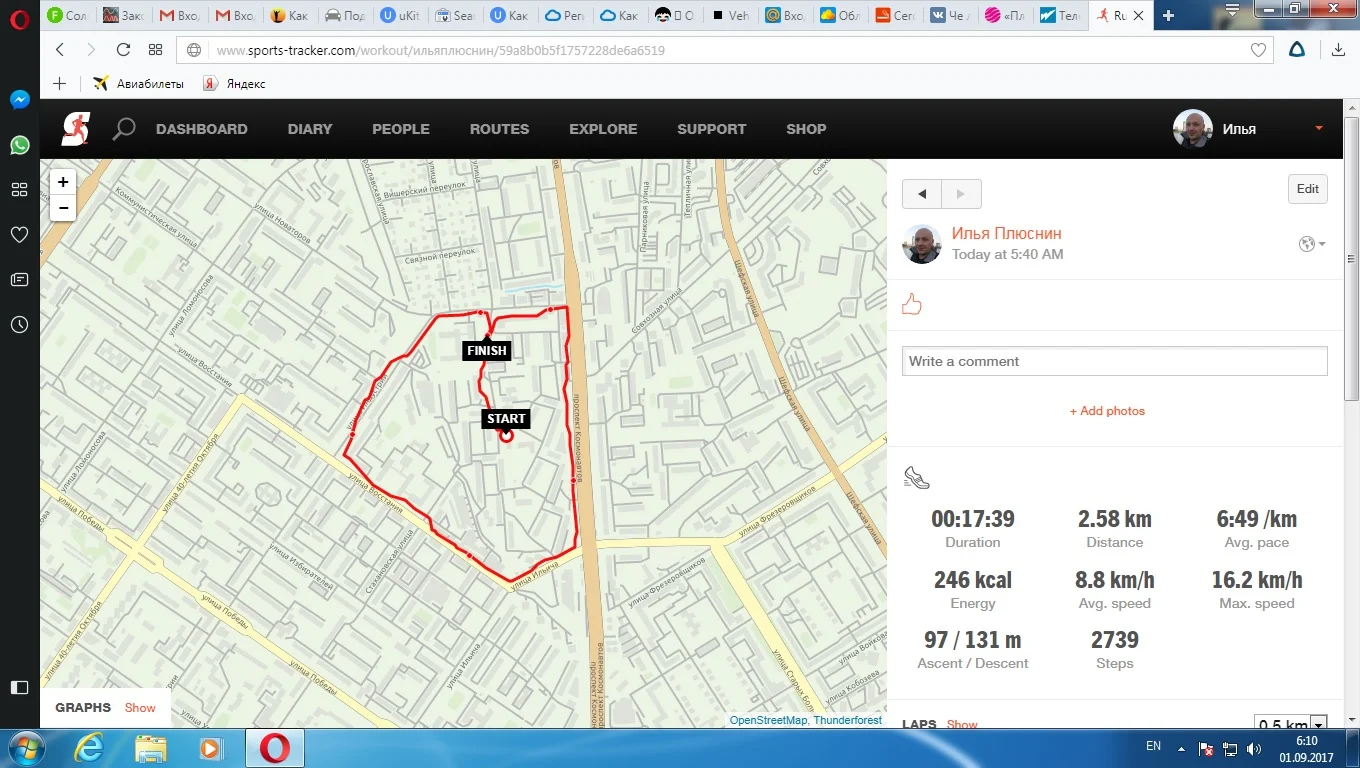Open the Opera VPN/account icon in the toolbar
This screenshot has width=1360, height=768.
(1297, 50)
